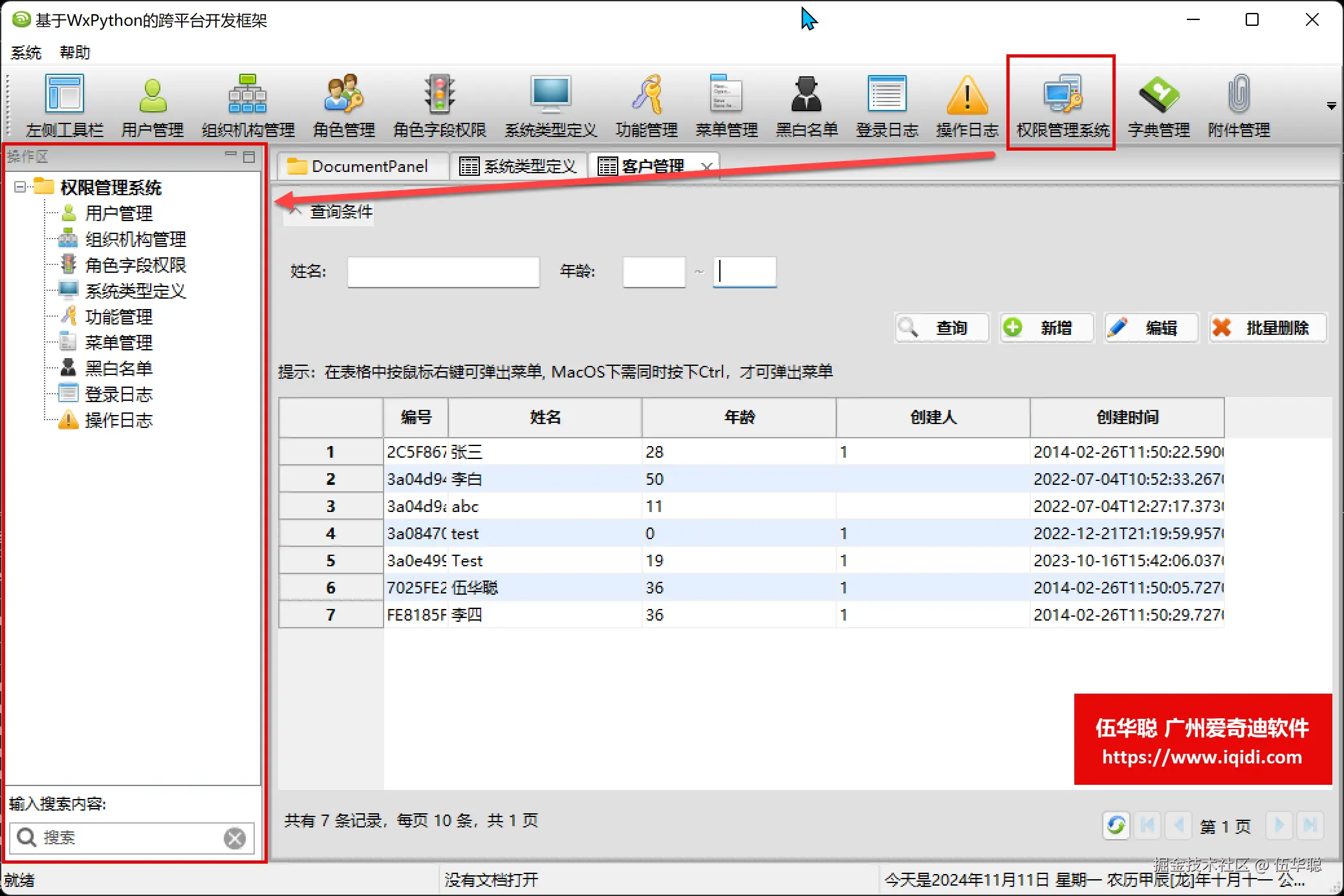This screenshot has height=896, width=1344.
Task: Click the 姓名 input field
Action: coord(443,272)
